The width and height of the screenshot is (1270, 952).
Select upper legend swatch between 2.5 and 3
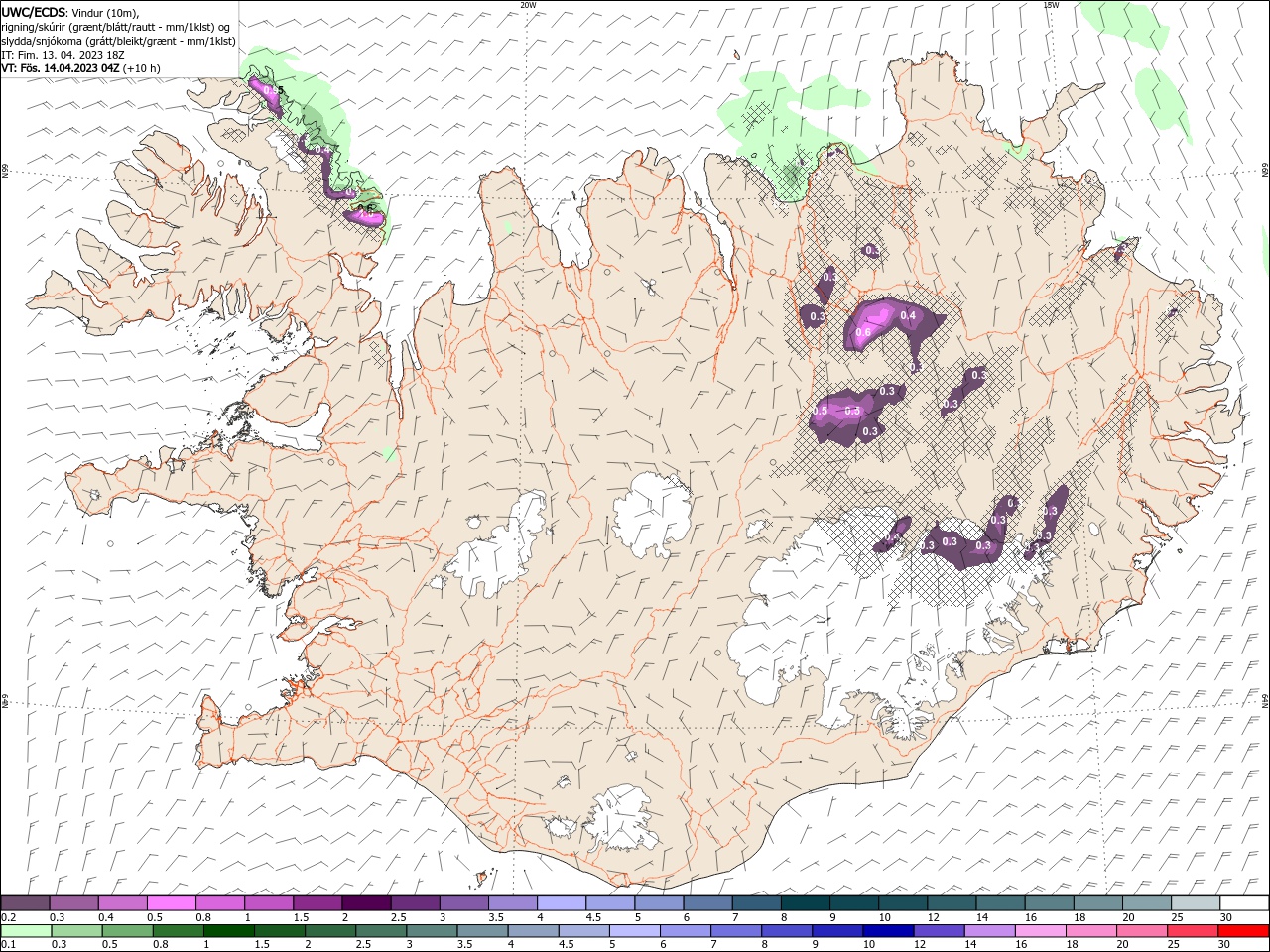(x=415, y=903)
